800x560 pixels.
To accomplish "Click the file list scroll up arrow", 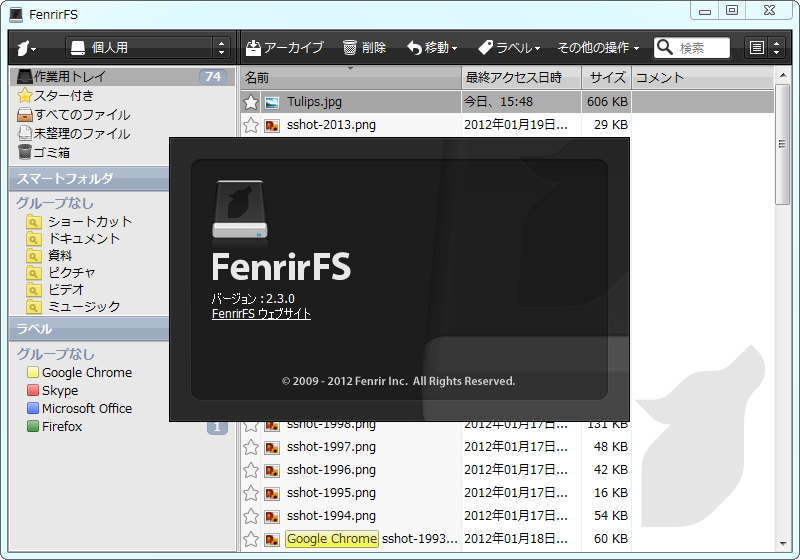I will (x=783, y=75).
